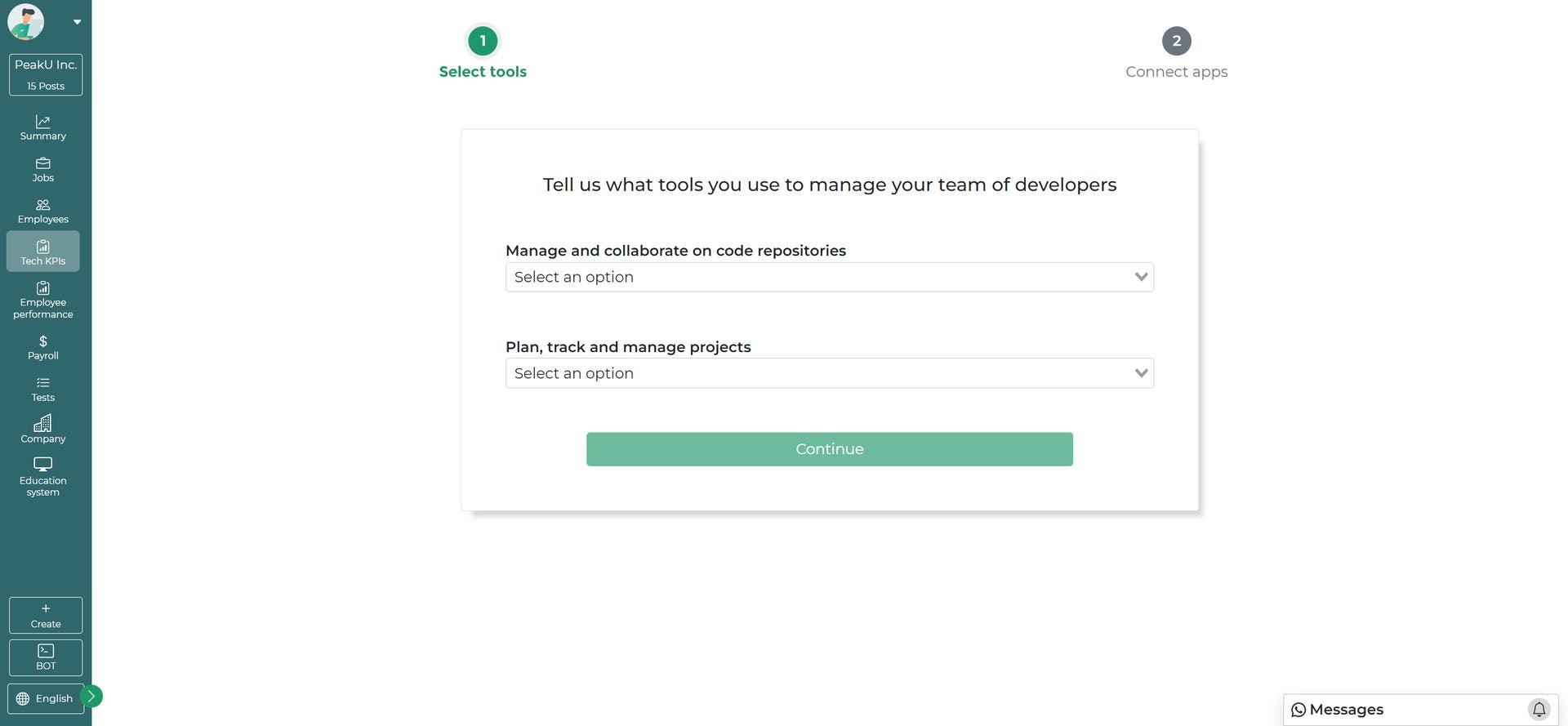This screenshot has height=726, width=1568.
Task: Click the Create button
Action: (45, 614)
